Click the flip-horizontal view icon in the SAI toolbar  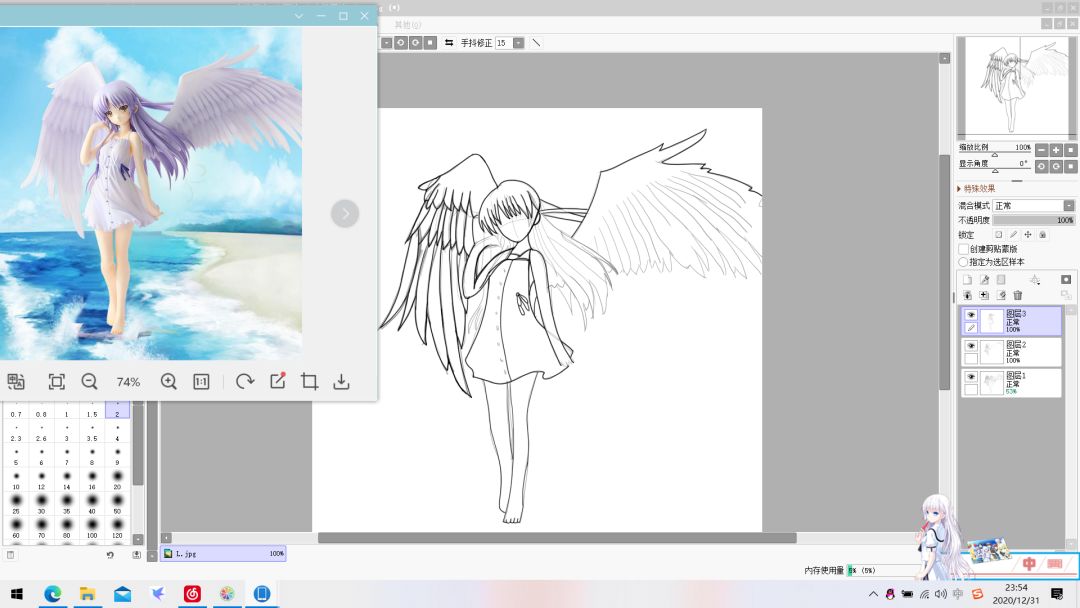tap(449, 43)
